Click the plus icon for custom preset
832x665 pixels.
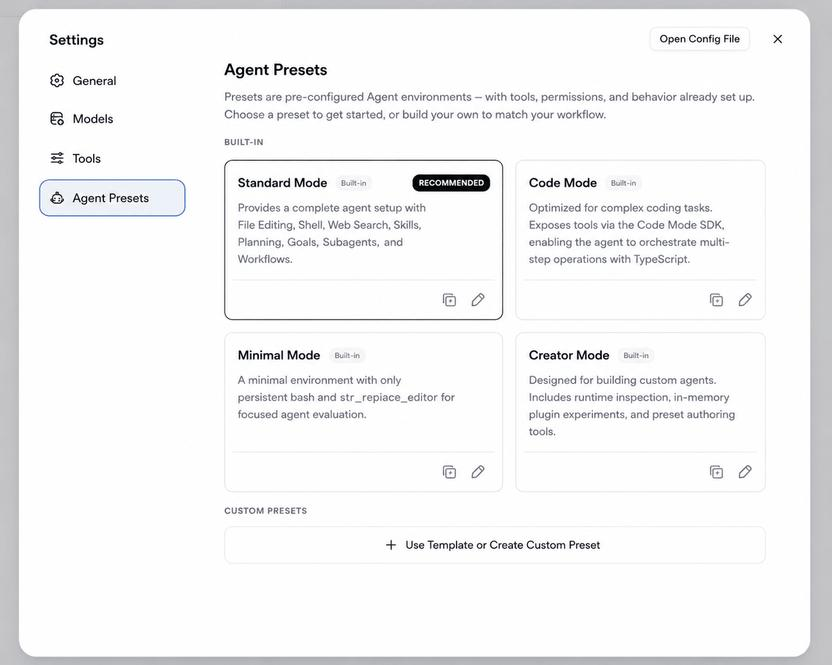click(391, 545)
